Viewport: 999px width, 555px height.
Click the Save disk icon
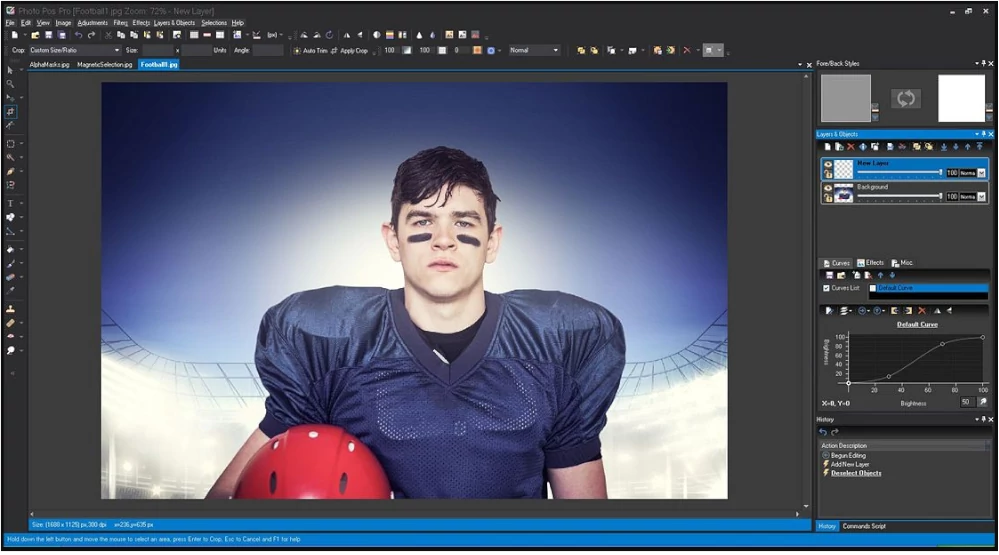tap(48, 35)
